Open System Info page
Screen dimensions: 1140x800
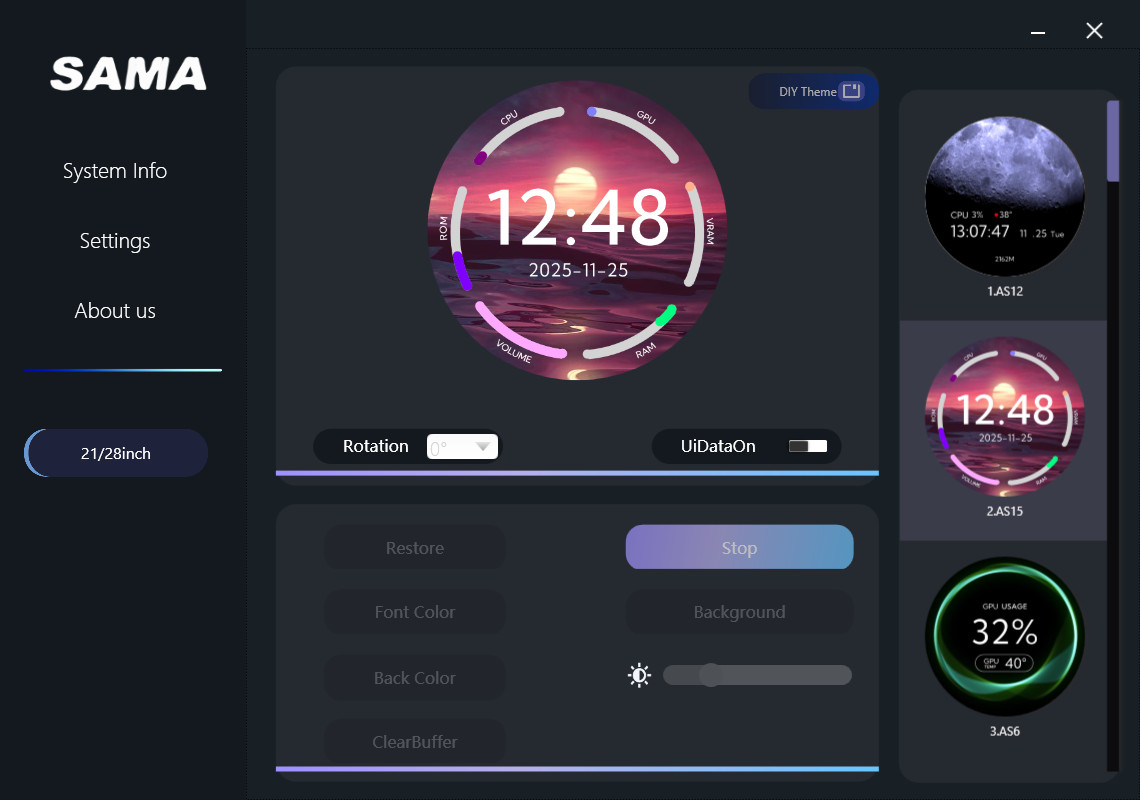point(115,171)
